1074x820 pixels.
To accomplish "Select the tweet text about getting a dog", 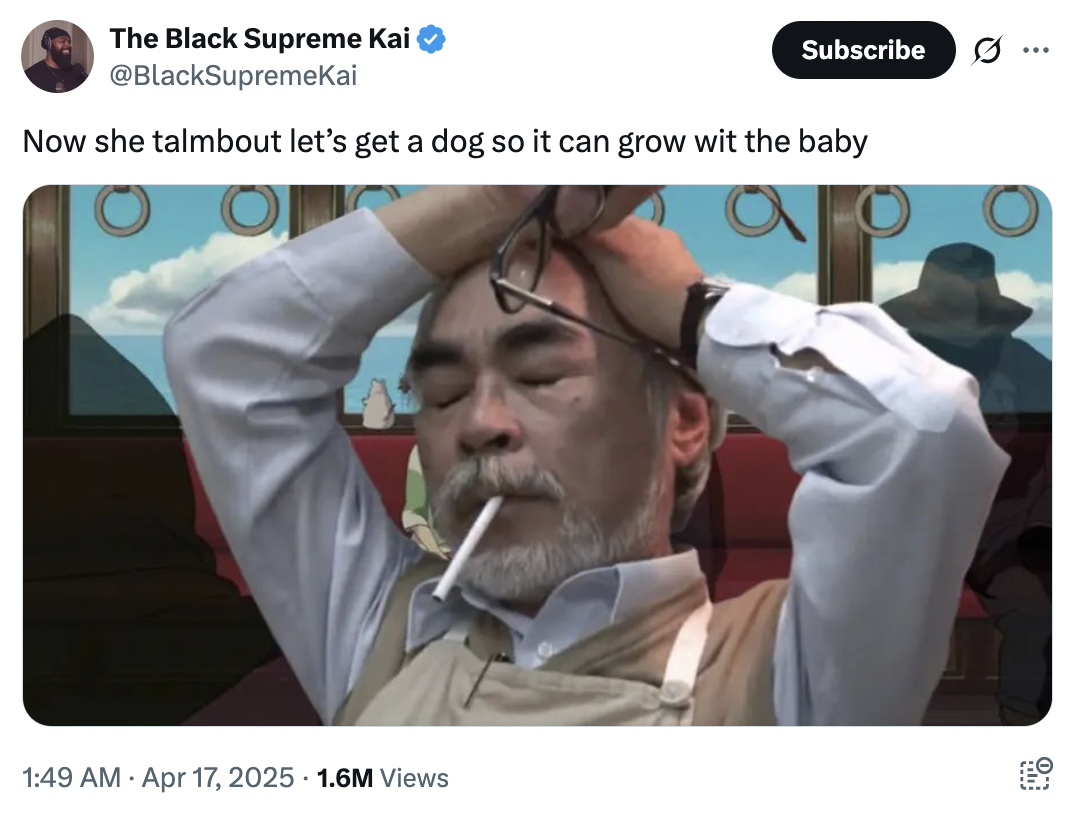I will click(445, 142).
